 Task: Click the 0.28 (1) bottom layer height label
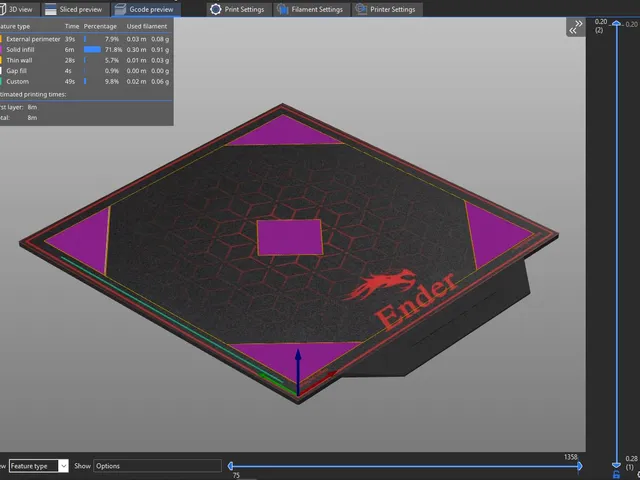[631, 462]
